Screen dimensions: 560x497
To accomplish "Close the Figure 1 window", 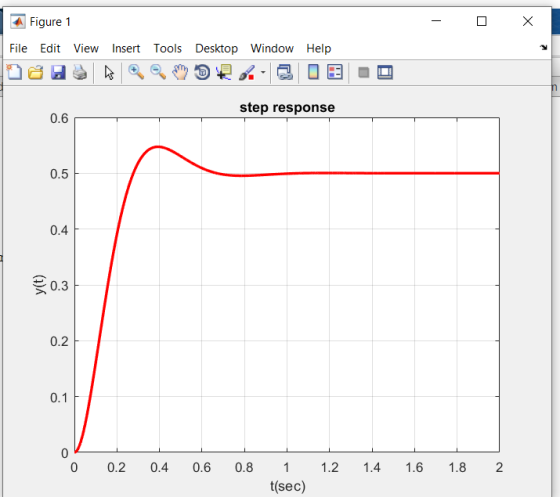I will pos(528,21).
